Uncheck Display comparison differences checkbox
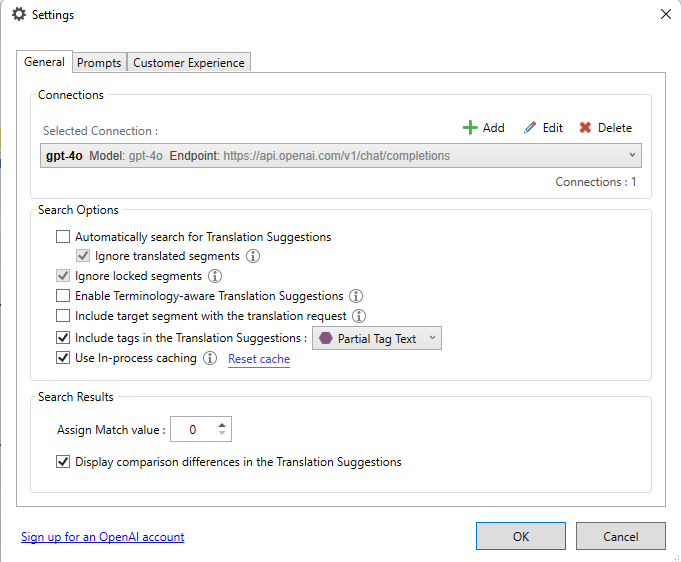 tap(64, 462)
